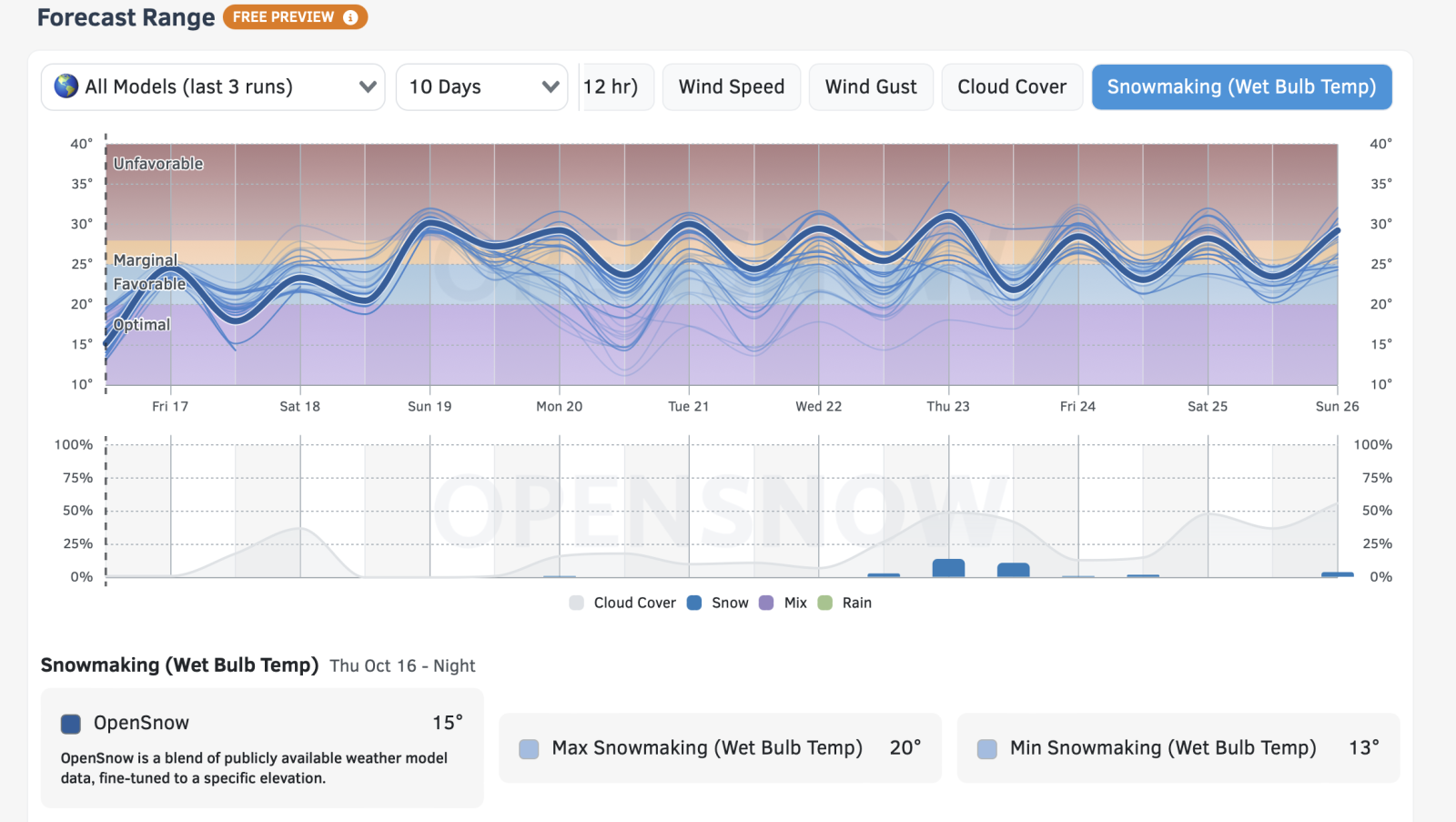
Task: Click the Sun 19 date label on chart
Action: pos(430,406)
